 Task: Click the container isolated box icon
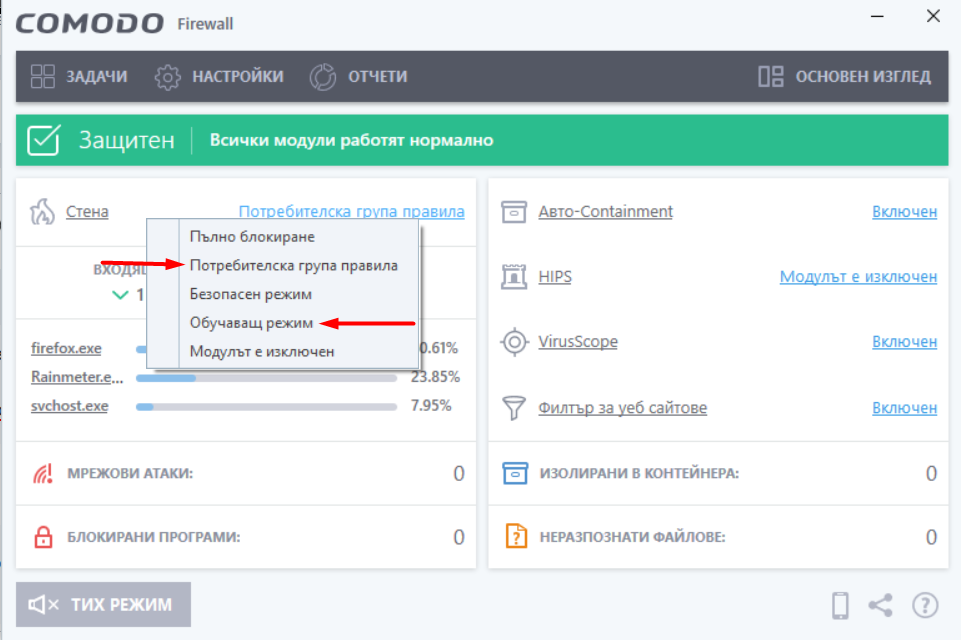coord(515,473)
